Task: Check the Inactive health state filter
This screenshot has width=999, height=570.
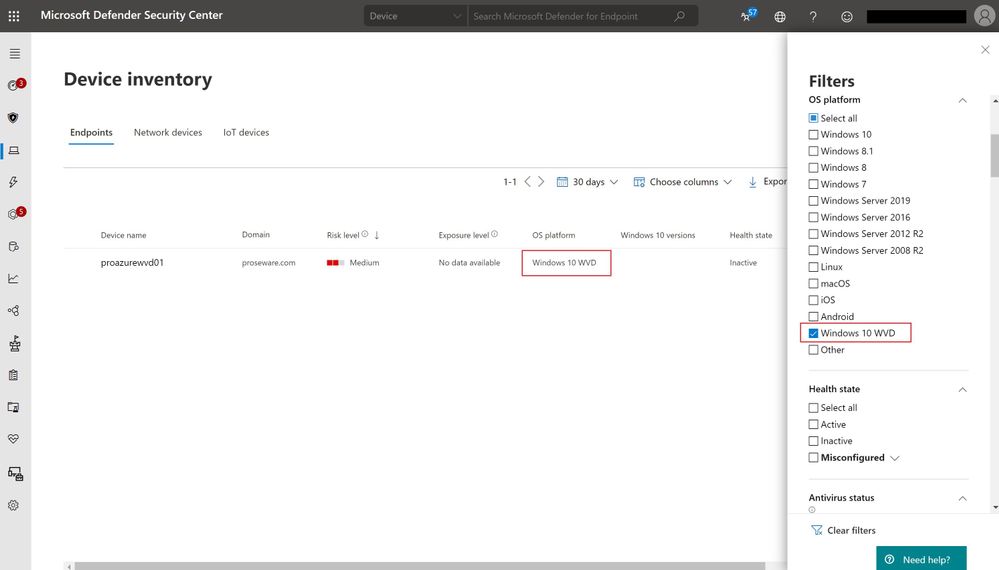Action: click(x=813, y=441)
